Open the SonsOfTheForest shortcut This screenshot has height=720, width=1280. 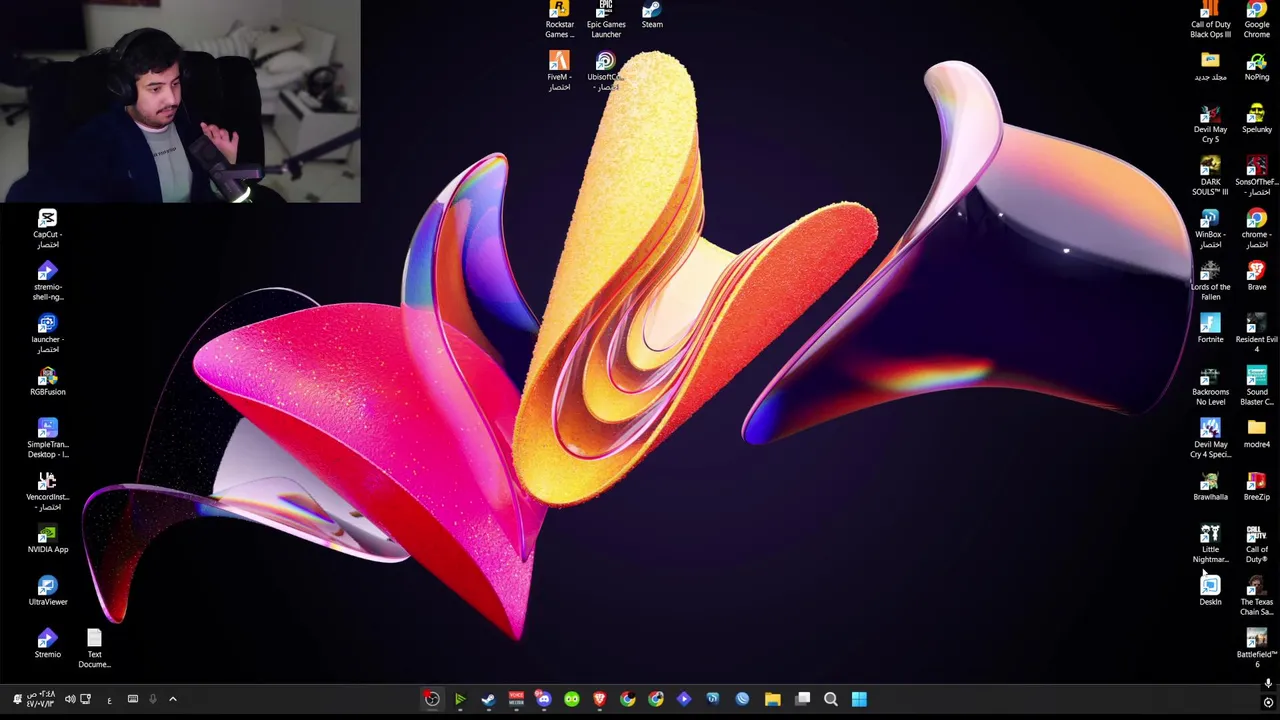pyautogui.click(x=1257, y=176)
